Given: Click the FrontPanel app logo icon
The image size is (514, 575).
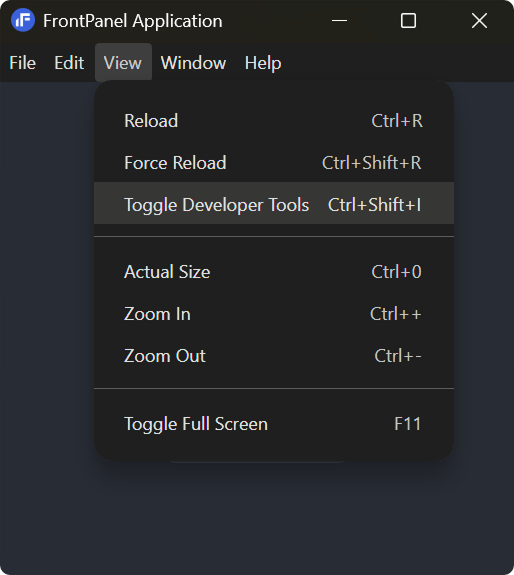Looking at the screenshot, I should click(23, 20).
